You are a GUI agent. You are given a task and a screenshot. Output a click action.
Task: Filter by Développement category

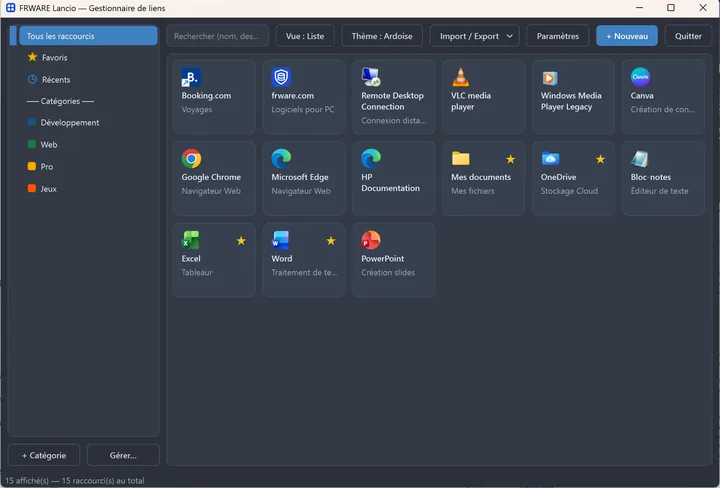[x=70, y=123]
